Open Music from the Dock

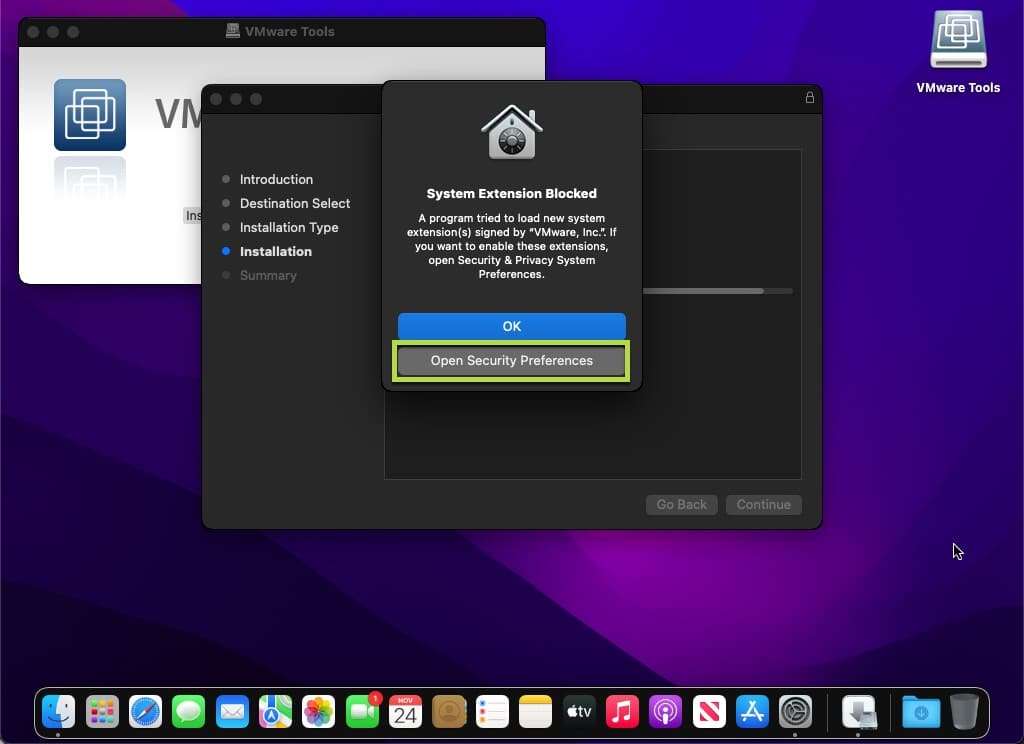click(x=622, y=711)
